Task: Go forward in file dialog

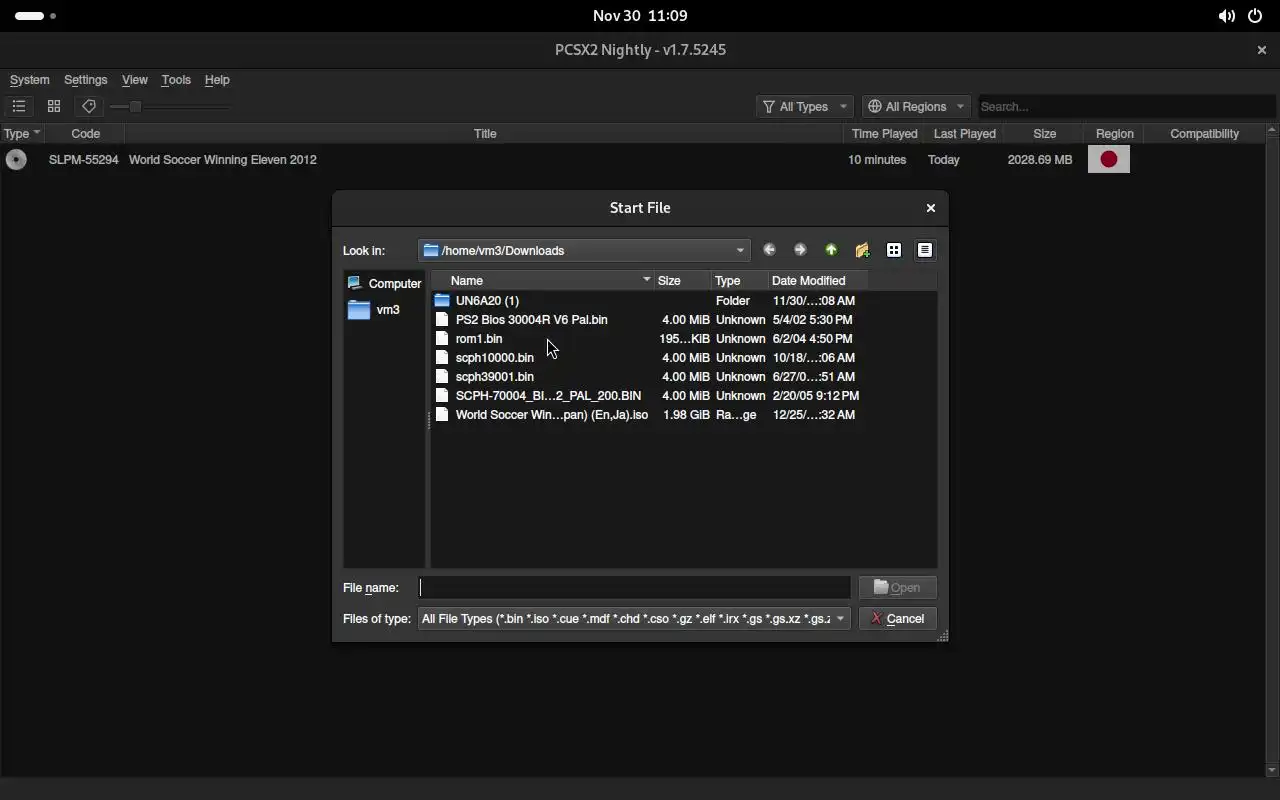Action: click(x=800, y=250)
